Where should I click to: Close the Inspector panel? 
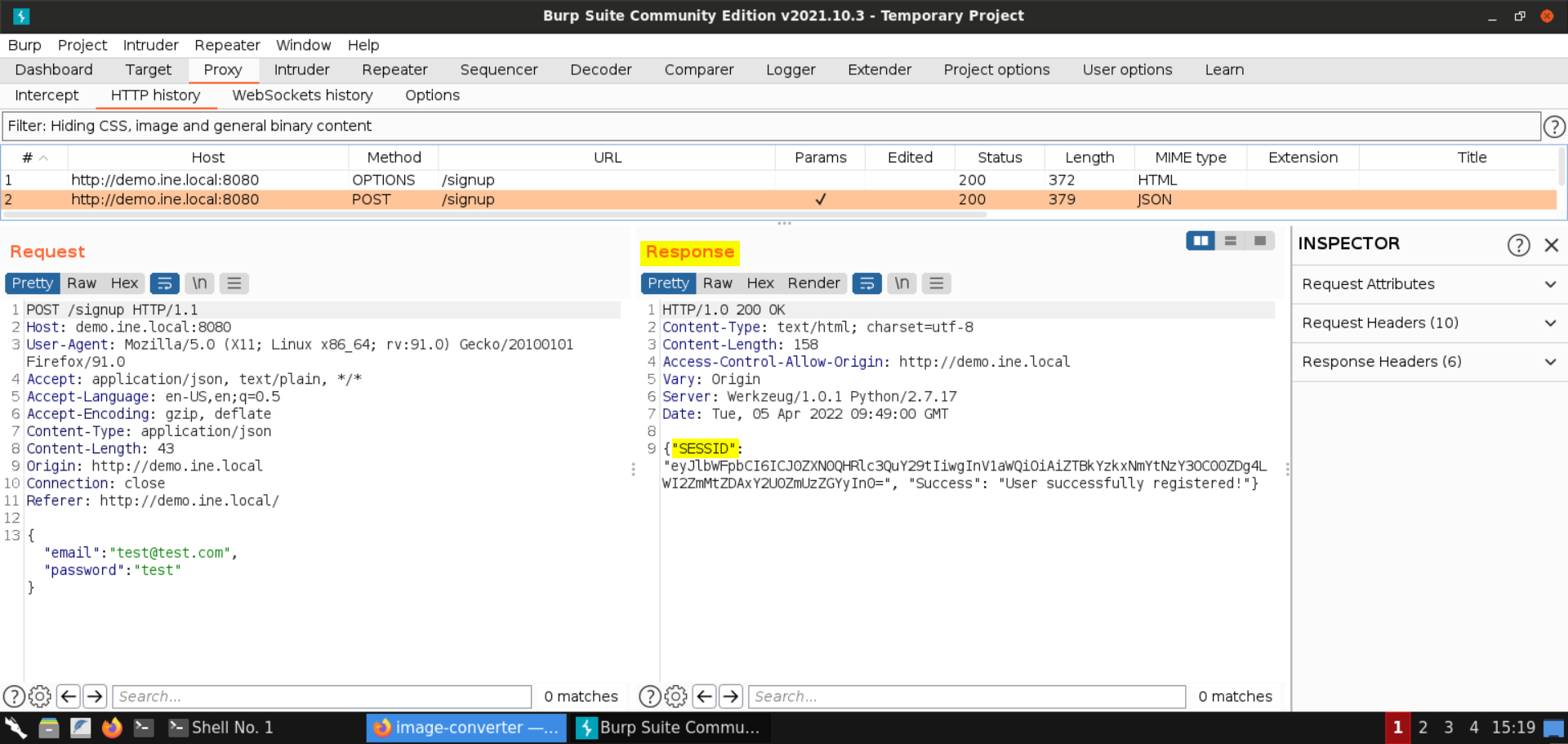[1552, 244]
